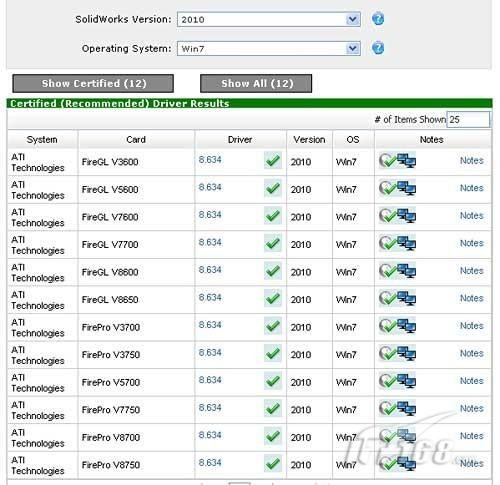
Task: Open 8.634 driver link for FireGL V7700
Action: [x=210, y=242]
